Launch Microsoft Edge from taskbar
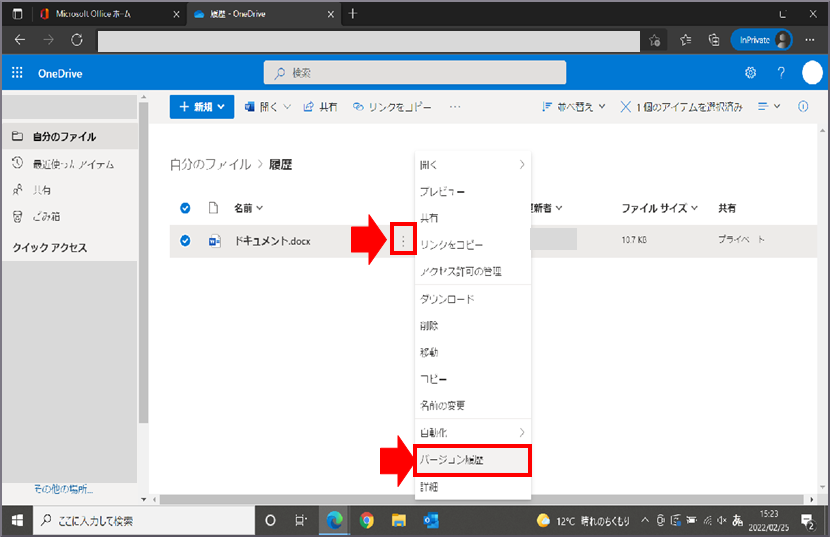Image resolution: width=830 pixels, height=537 pixels. pos(335,521)
